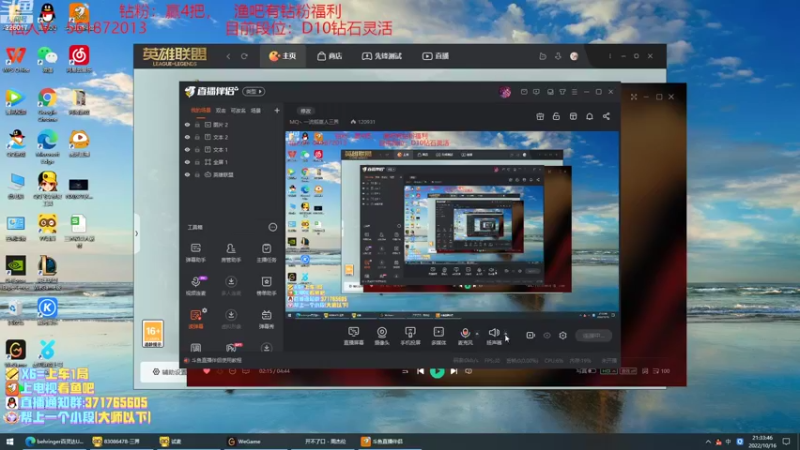Open 弹幕秀 tool
This screenshot has width=800, height=450.
tap(266, 319)
